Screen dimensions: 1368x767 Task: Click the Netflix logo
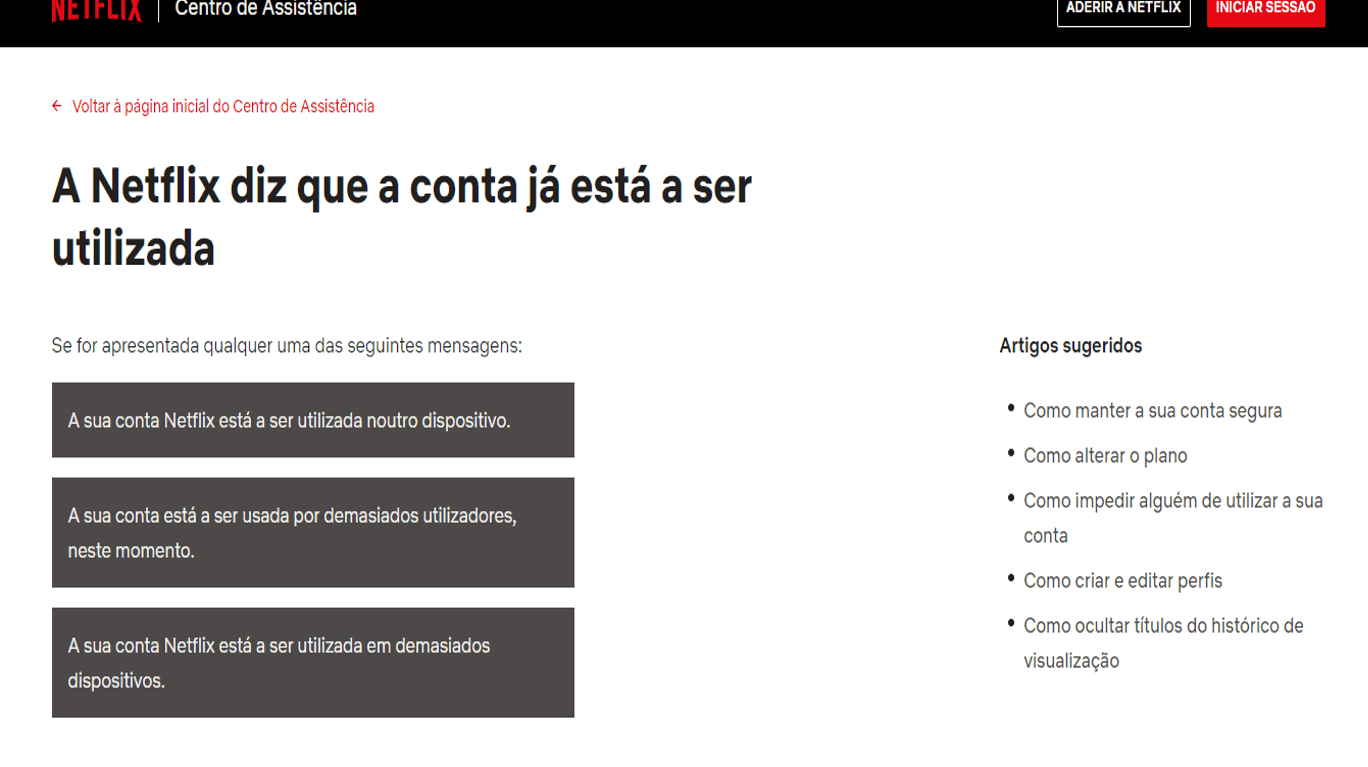[x=97, y=10]
